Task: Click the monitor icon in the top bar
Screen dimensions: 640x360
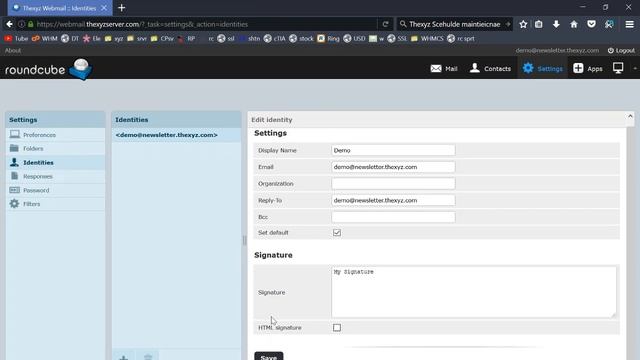Action: tap(618, 68)
